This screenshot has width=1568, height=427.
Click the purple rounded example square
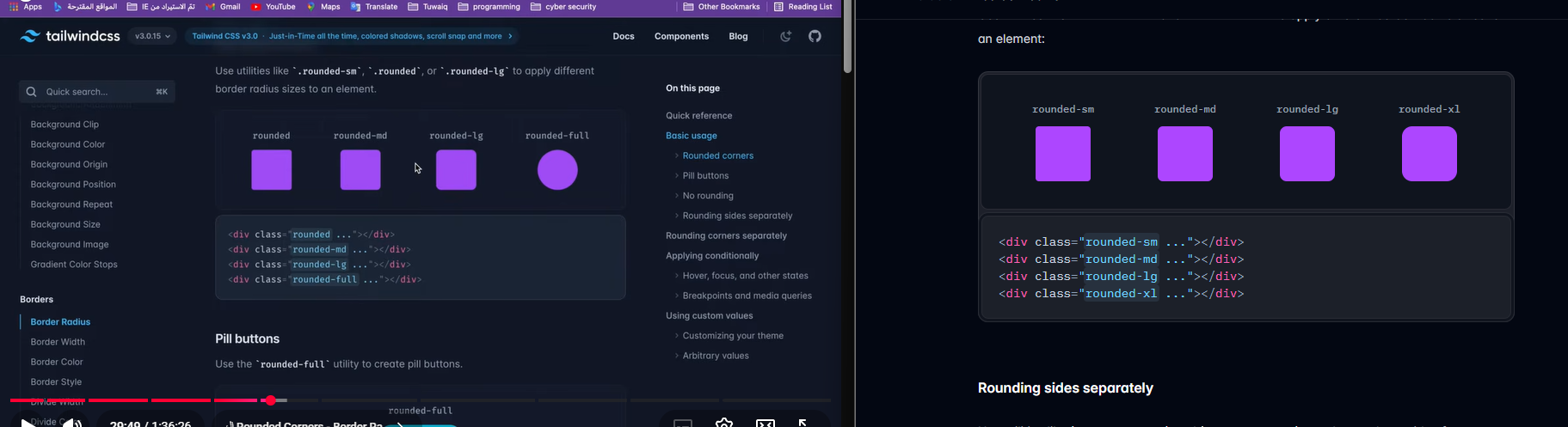272,170
